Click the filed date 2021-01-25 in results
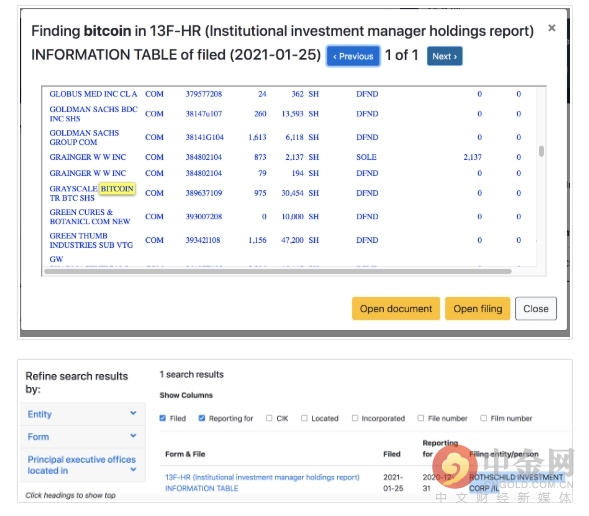589x516 pixels. pos(393,483)
